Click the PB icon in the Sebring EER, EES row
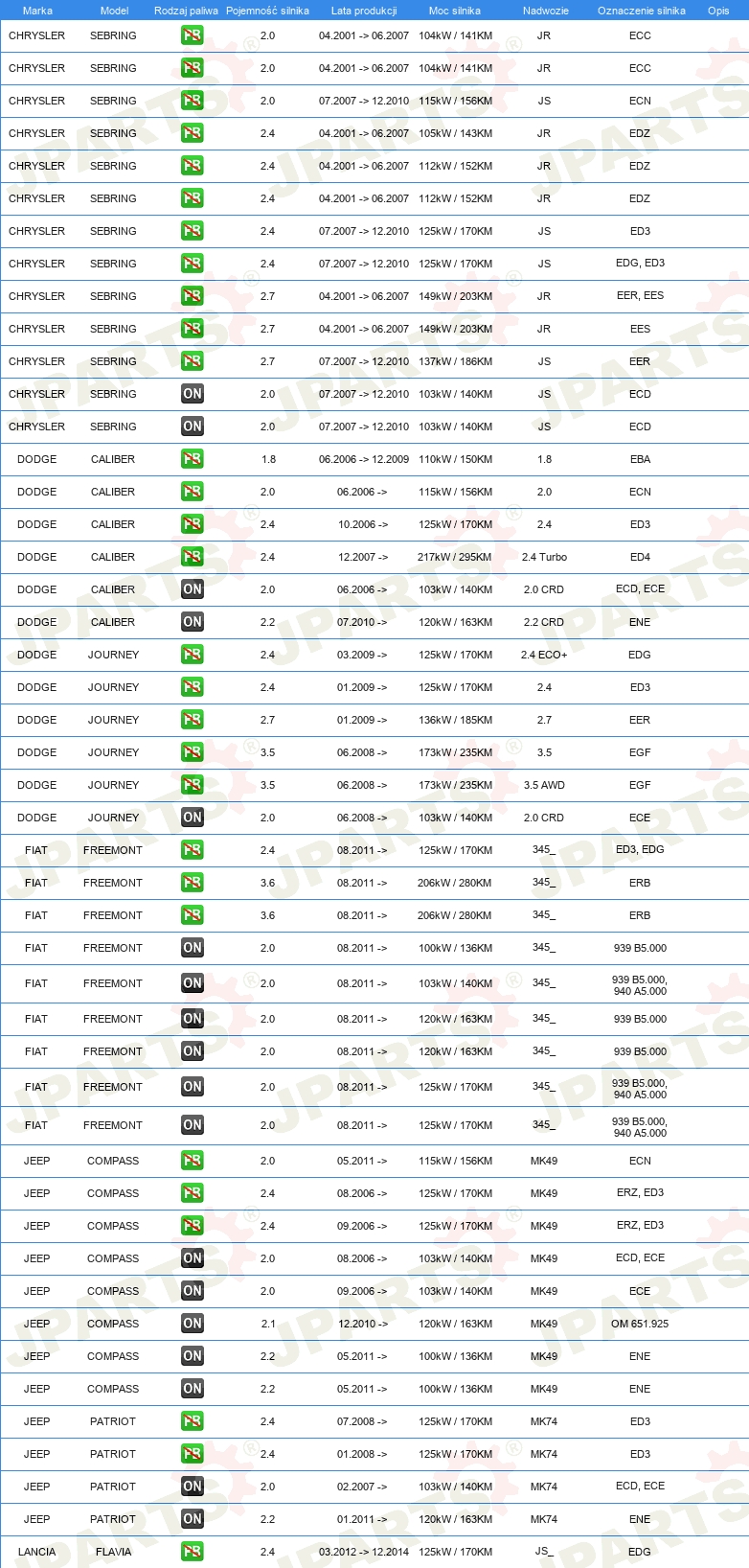 click(193, 296)
